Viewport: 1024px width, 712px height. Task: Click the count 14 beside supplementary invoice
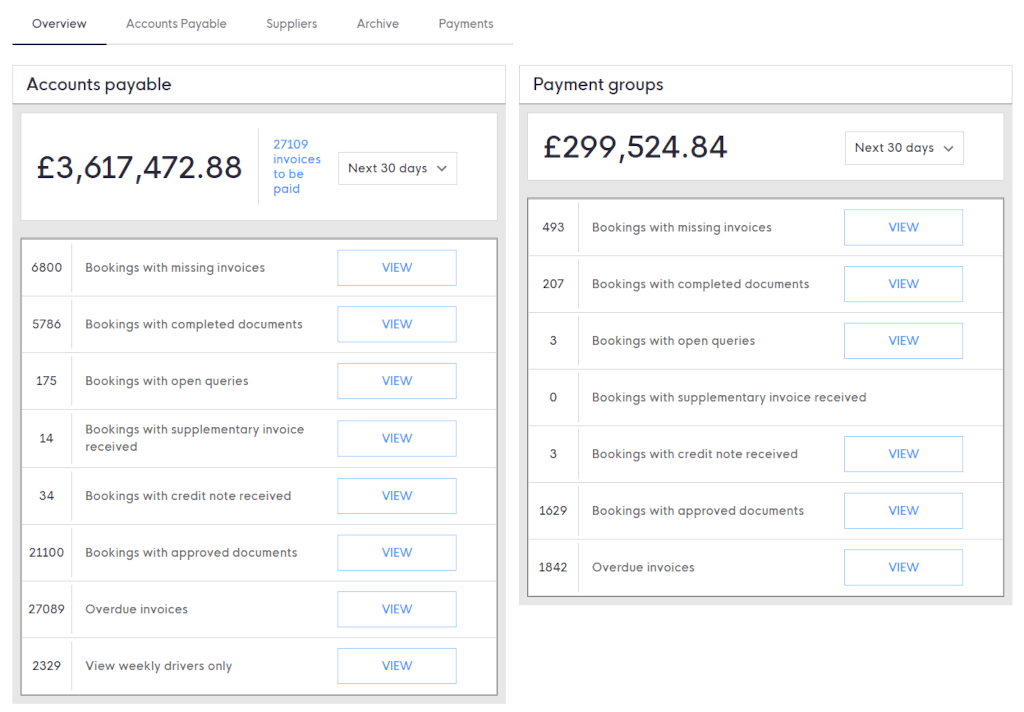click(x=46, y=438)
